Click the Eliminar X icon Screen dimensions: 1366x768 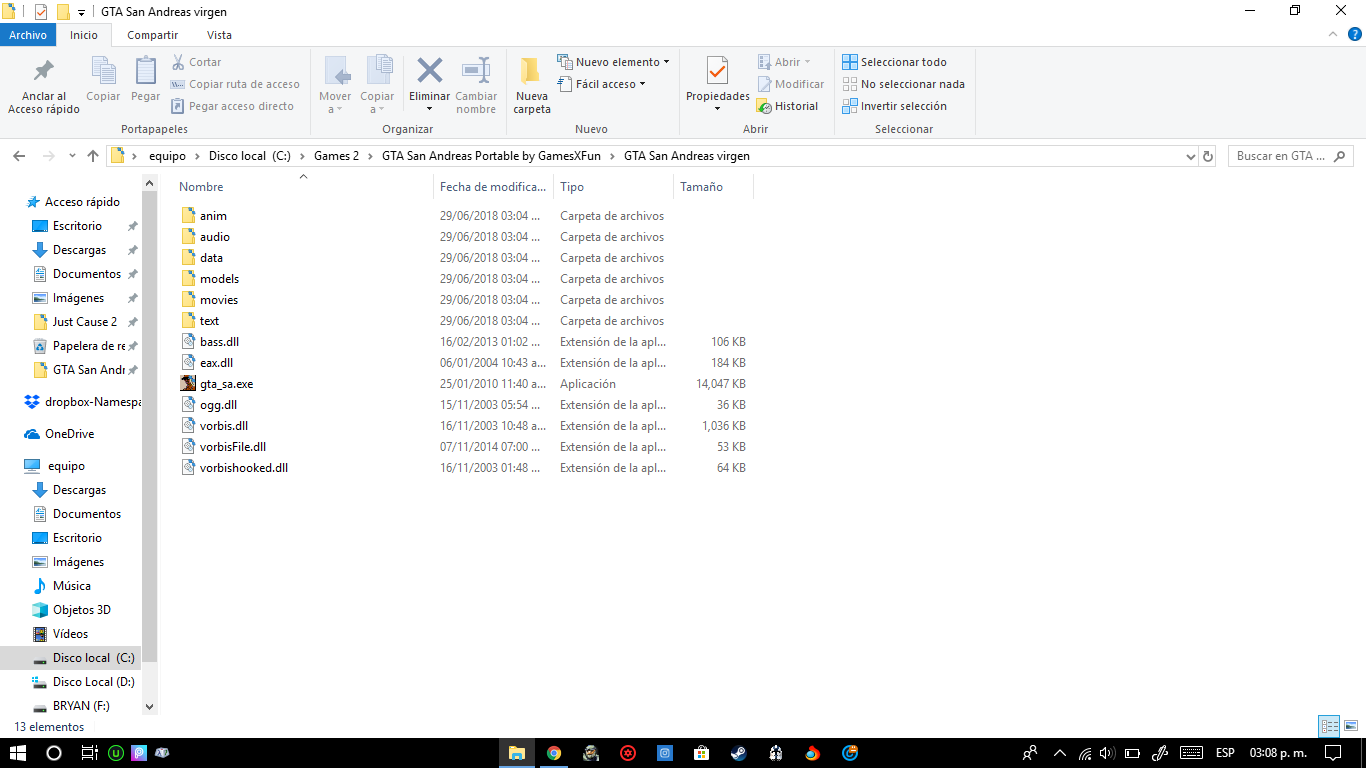click(x=430, y=70)
